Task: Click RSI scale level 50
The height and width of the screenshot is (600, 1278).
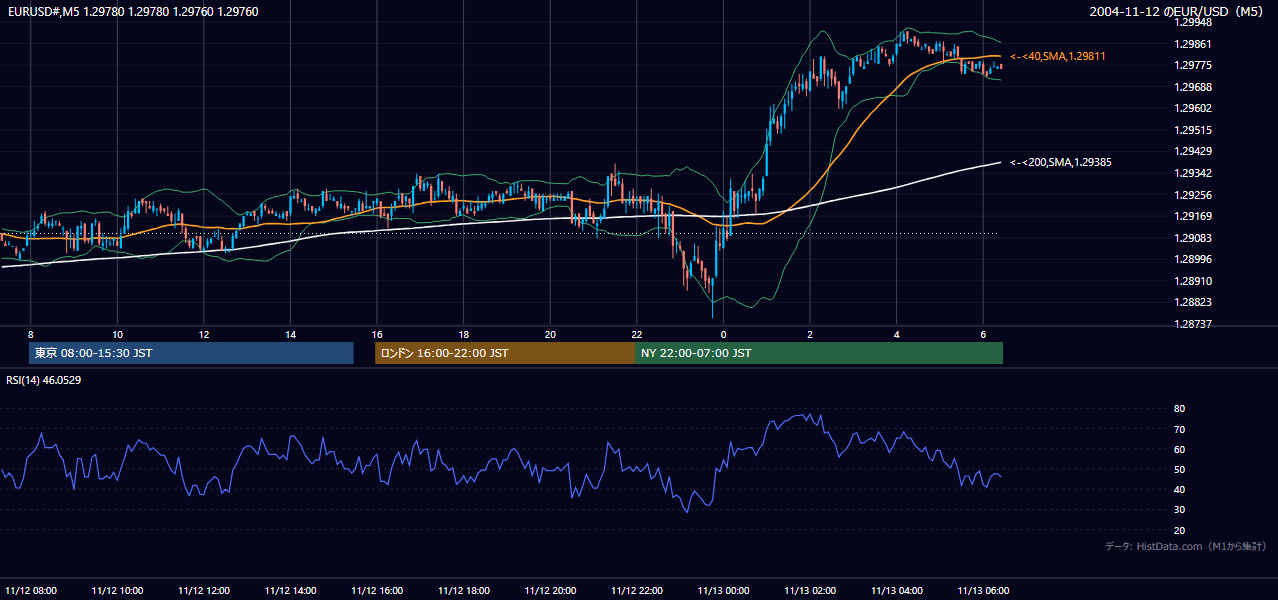Action: click(1179, 469)
